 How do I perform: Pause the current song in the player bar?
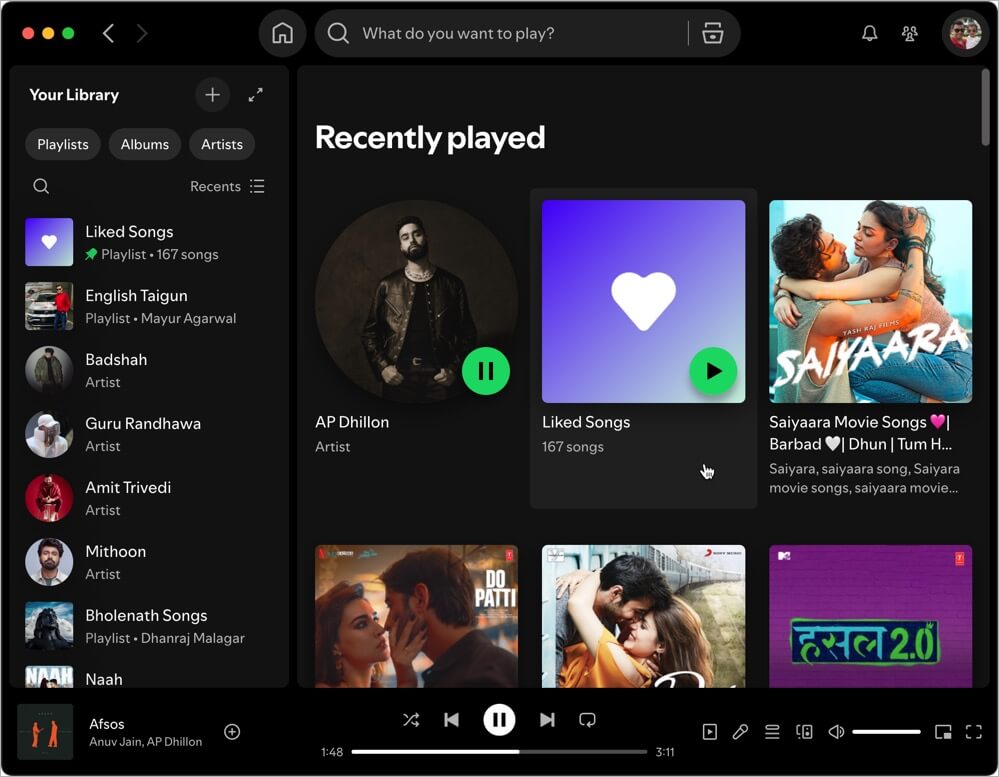(x=499, y=720)
